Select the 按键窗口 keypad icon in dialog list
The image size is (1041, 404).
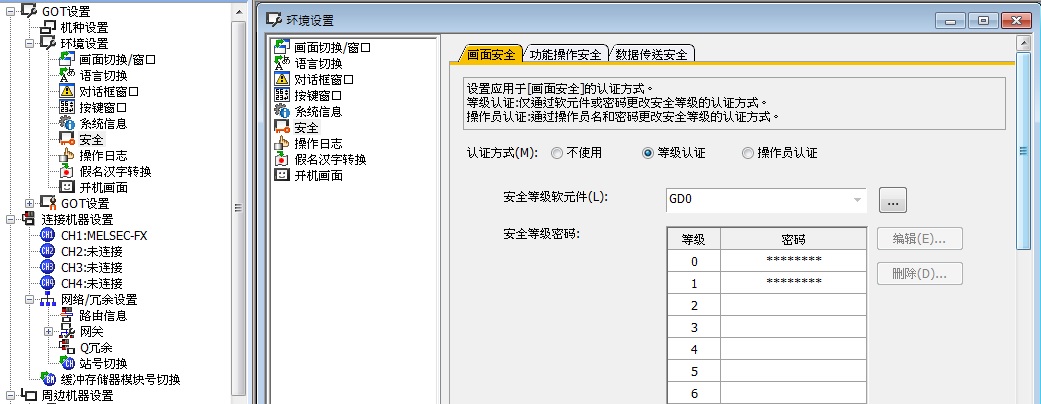(281, 95)
